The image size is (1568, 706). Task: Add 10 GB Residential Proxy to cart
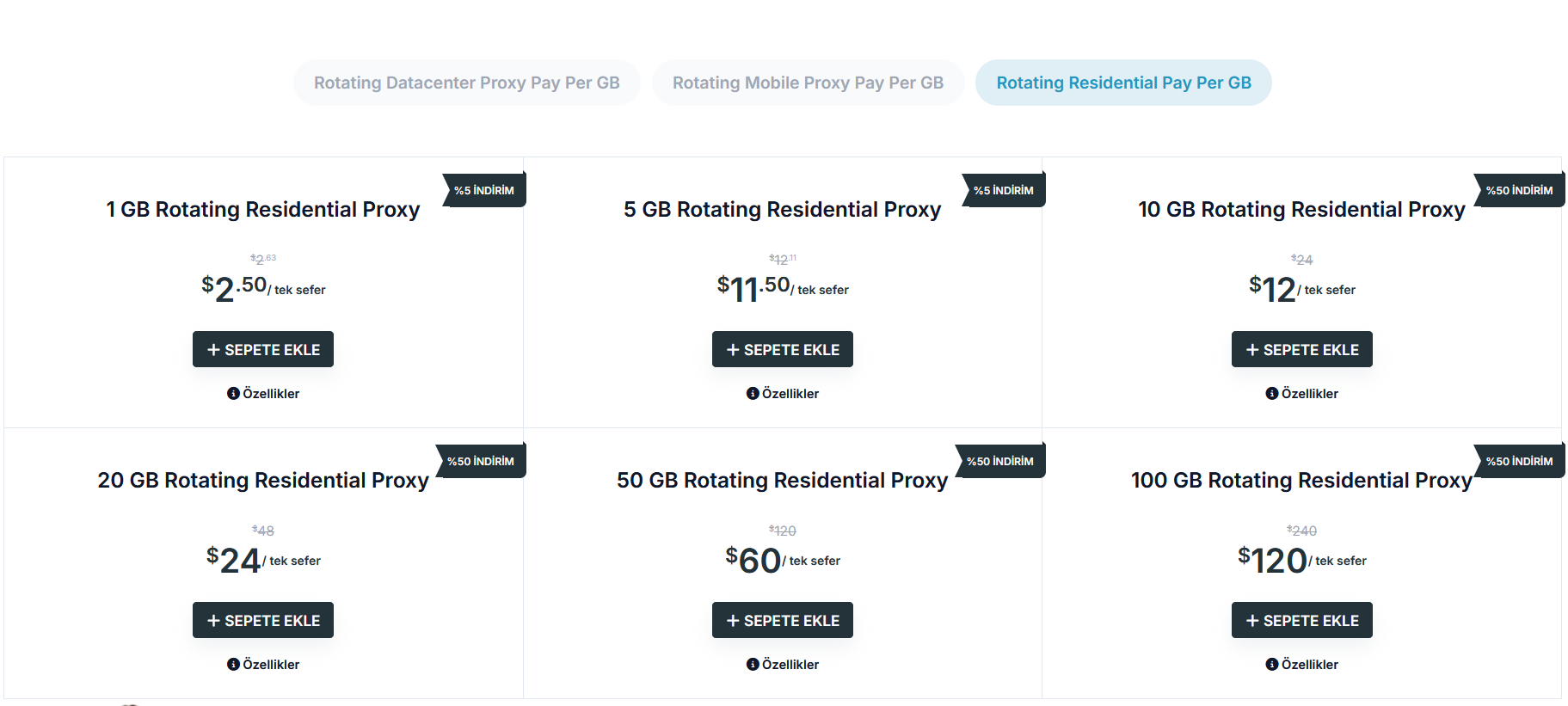(x=1302, y=349)
